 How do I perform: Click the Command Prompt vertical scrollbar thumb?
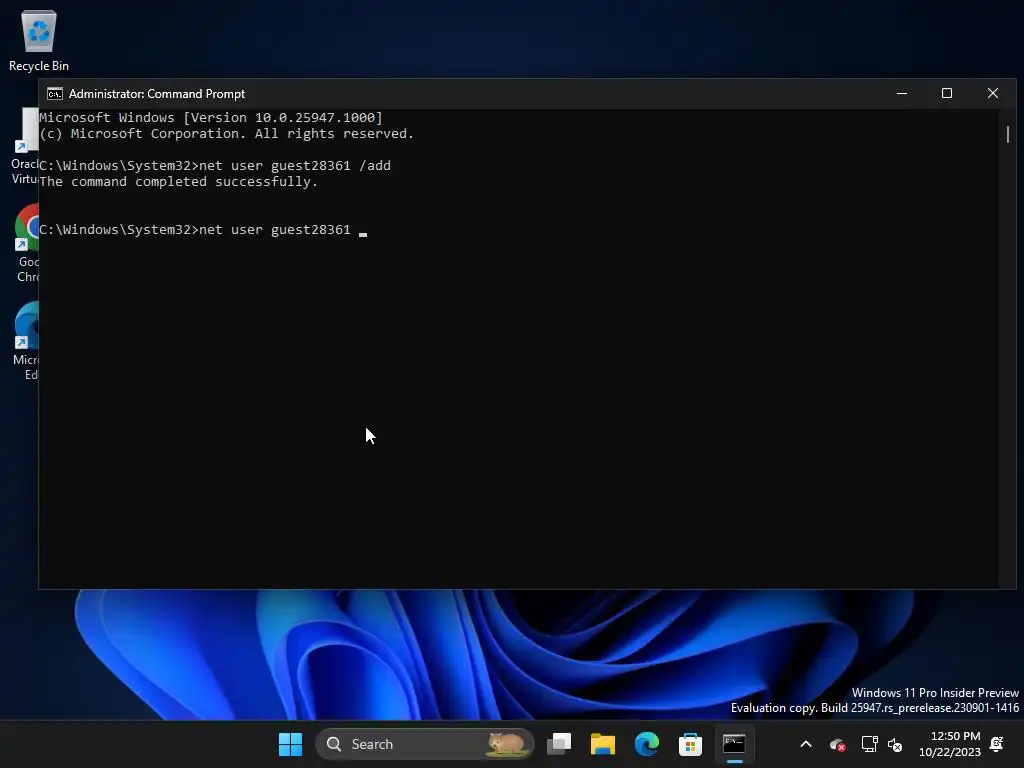coord(1008,135)
